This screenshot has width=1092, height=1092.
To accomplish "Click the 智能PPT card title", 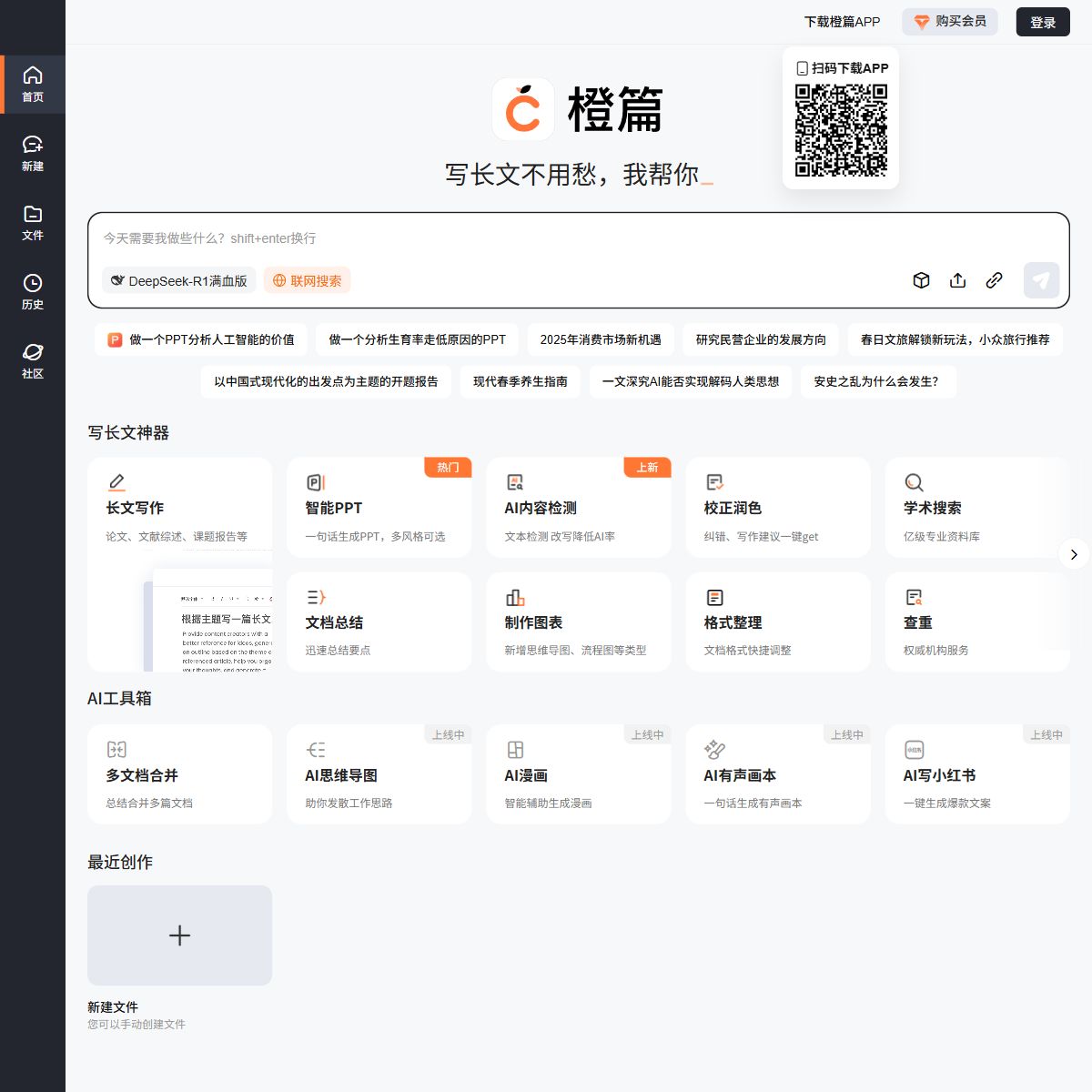I will 333,508.
